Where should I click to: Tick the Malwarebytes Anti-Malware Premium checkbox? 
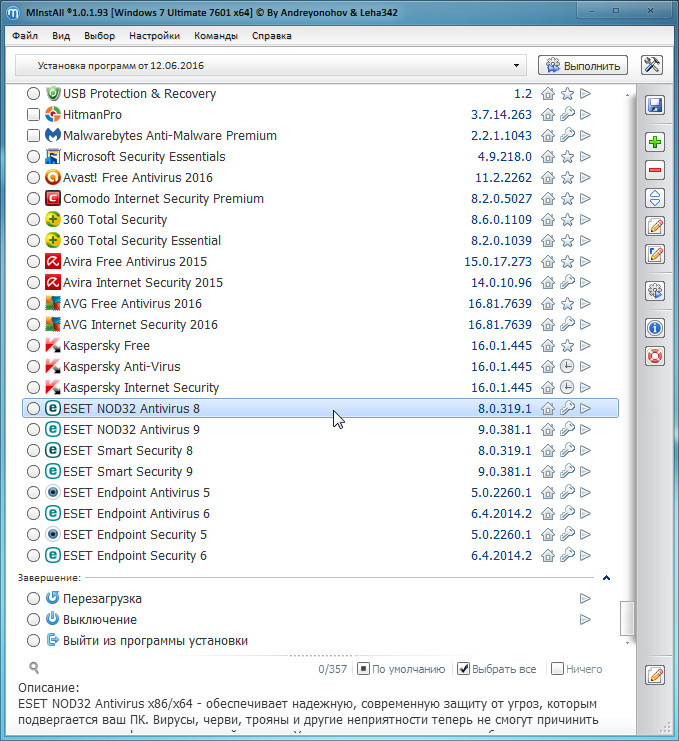(x=33, y=135)
